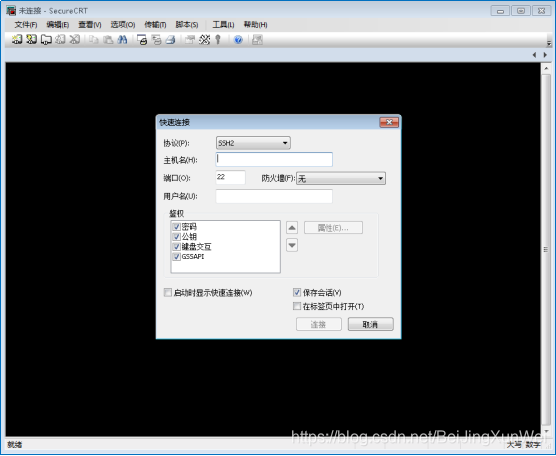
Task: Click the 数字 status bar indicator
Action: tap(533, 445)
